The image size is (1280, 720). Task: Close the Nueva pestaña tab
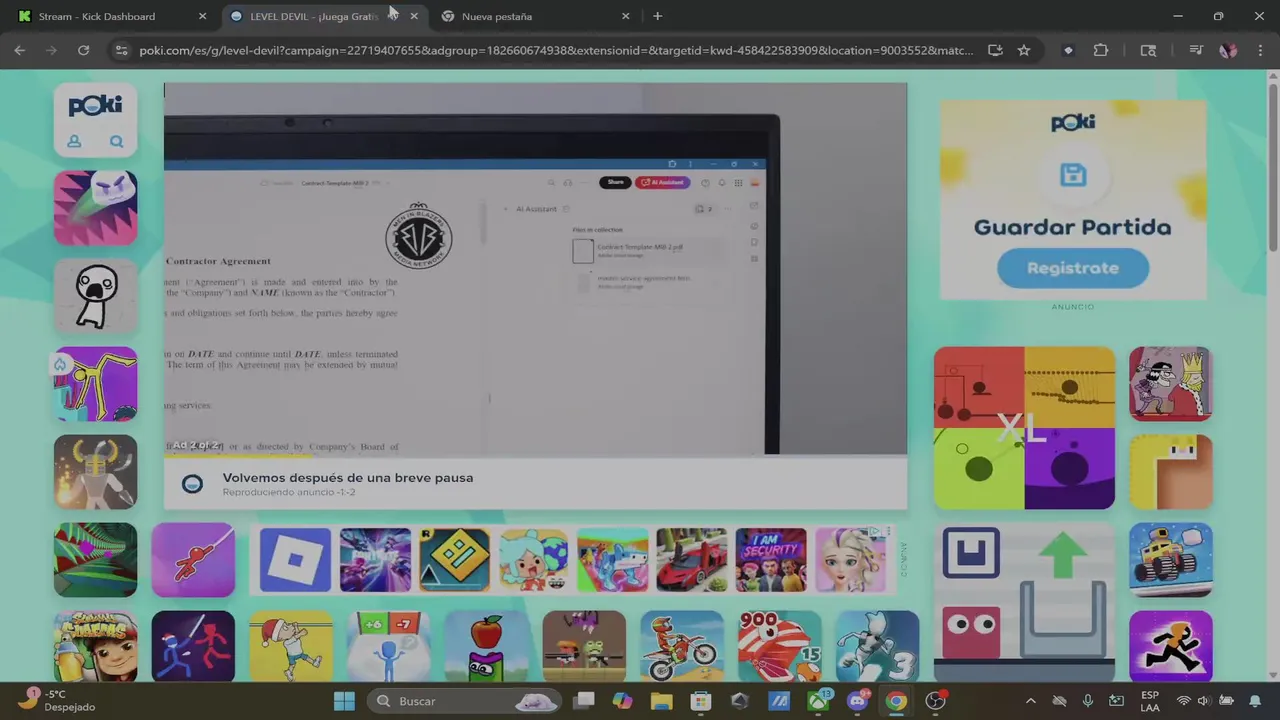(625, 16)
